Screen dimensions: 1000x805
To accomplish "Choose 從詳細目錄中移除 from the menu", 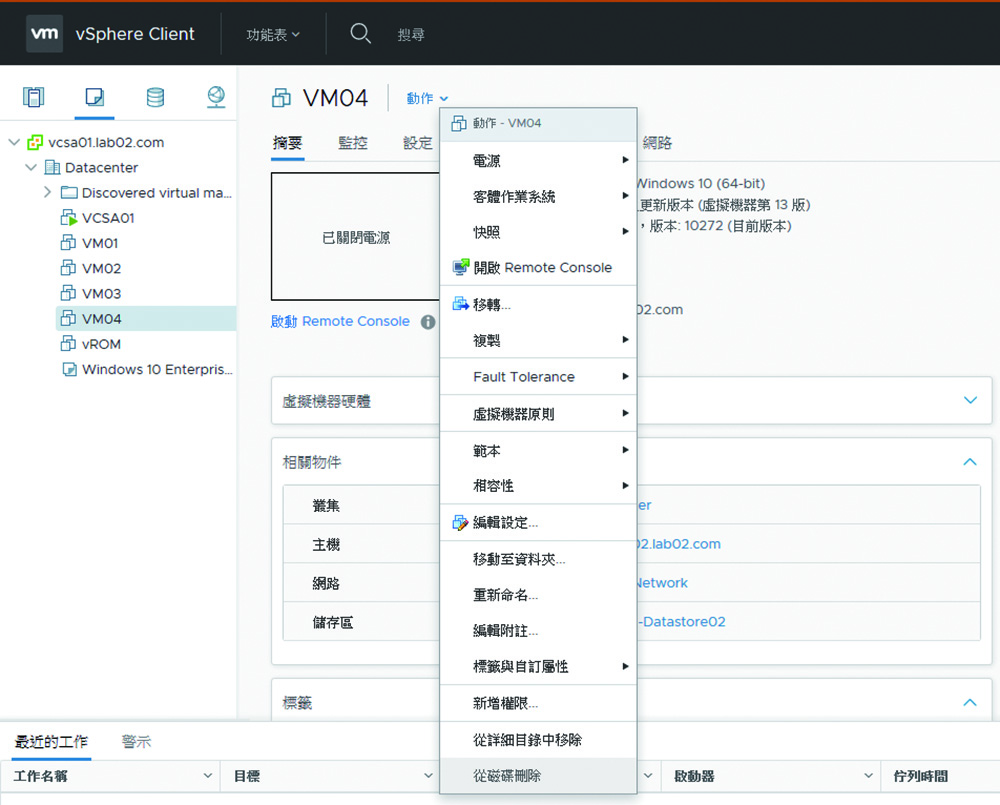I will (538, 740).
